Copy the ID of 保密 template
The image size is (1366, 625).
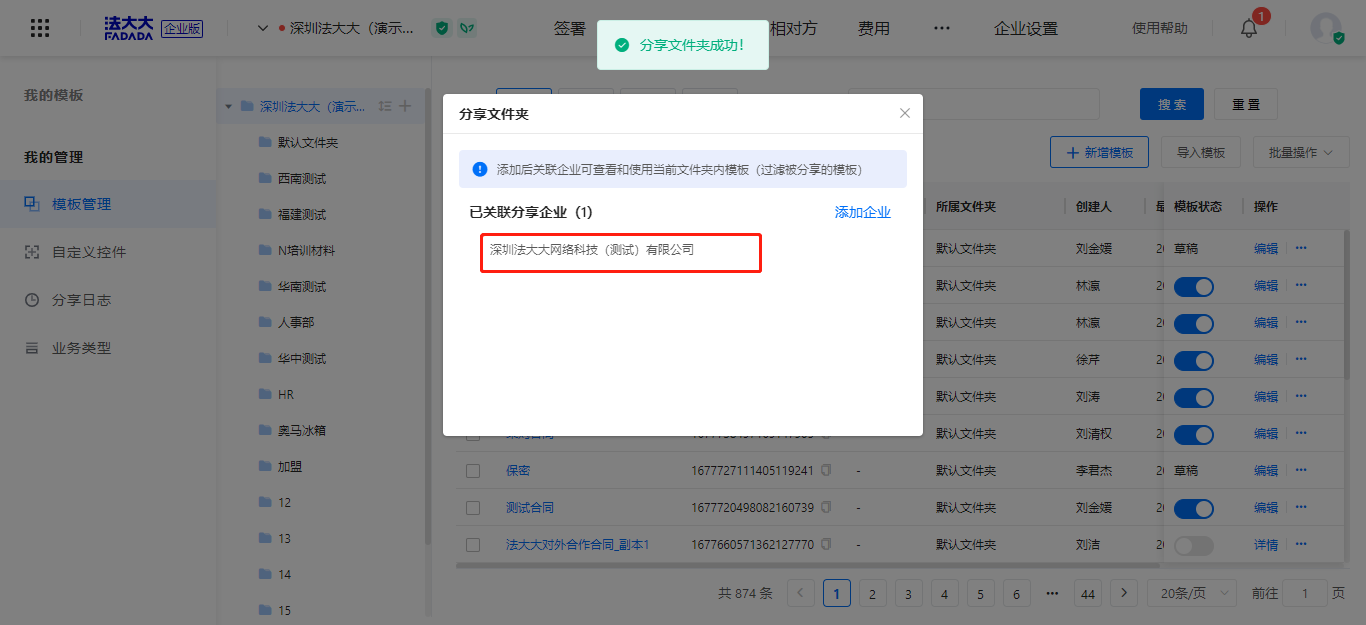[826, 470]
